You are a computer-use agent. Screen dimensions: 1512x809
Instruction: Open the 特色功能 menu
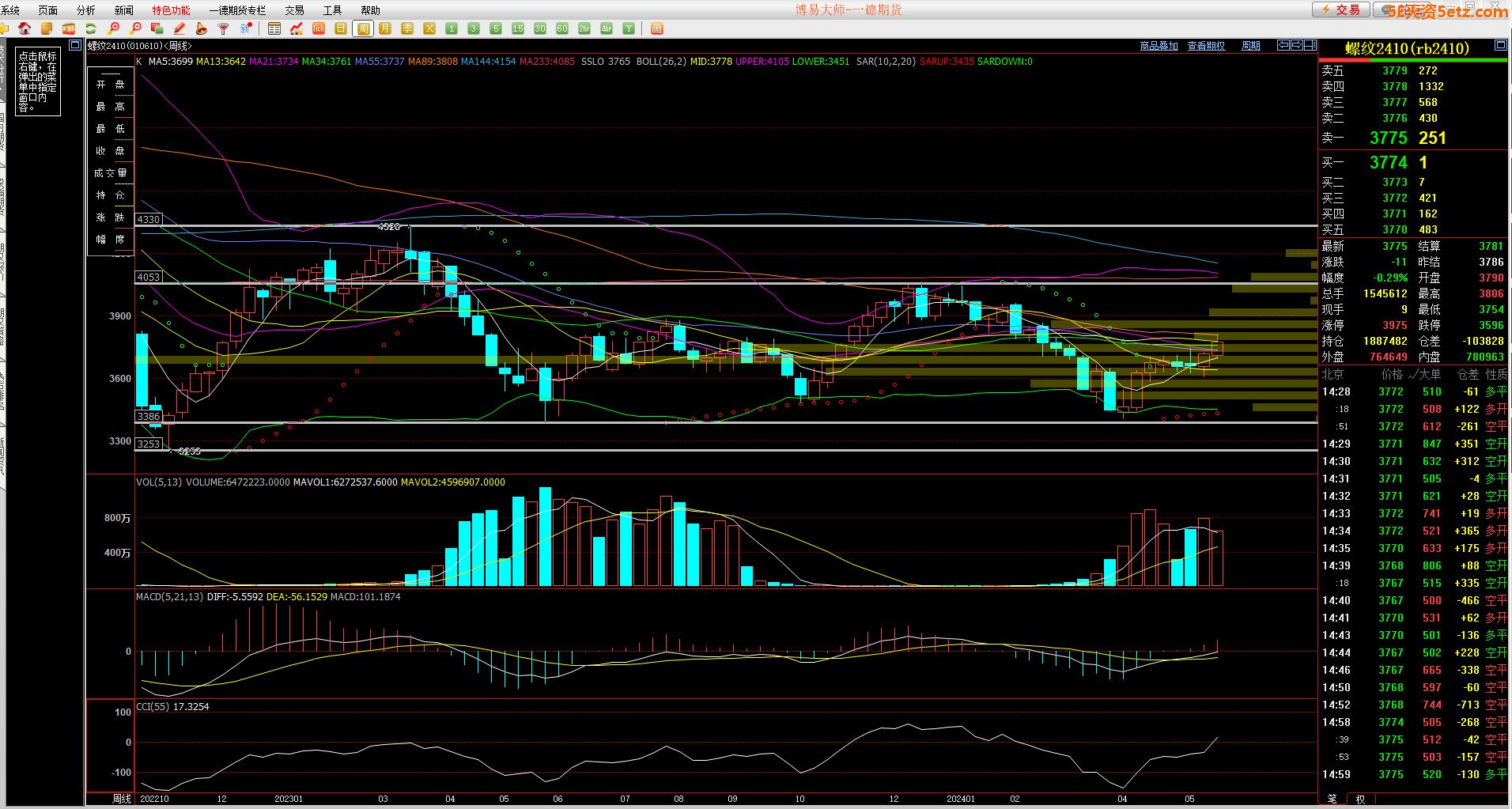(171, 10)
